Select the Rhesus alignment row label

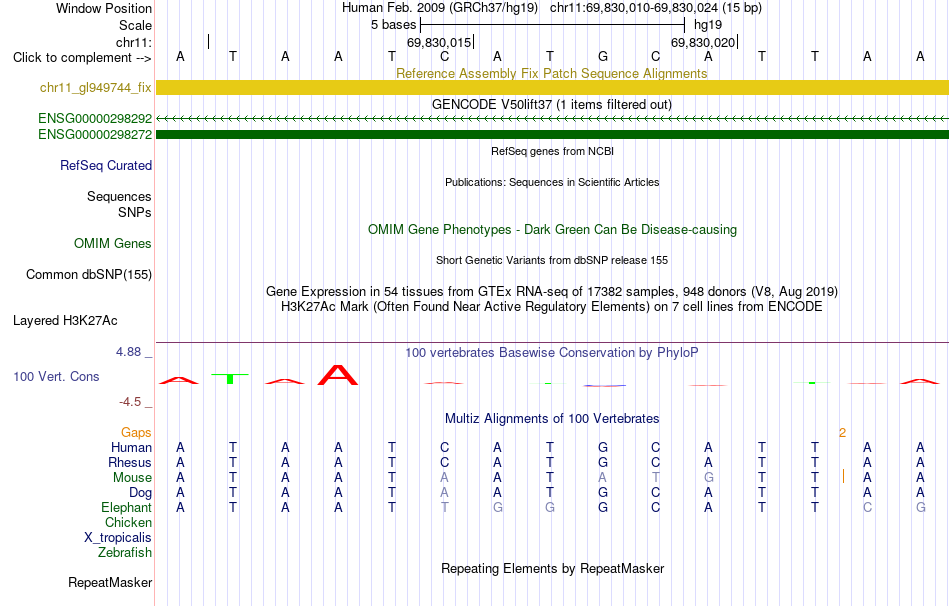(130, 462)
